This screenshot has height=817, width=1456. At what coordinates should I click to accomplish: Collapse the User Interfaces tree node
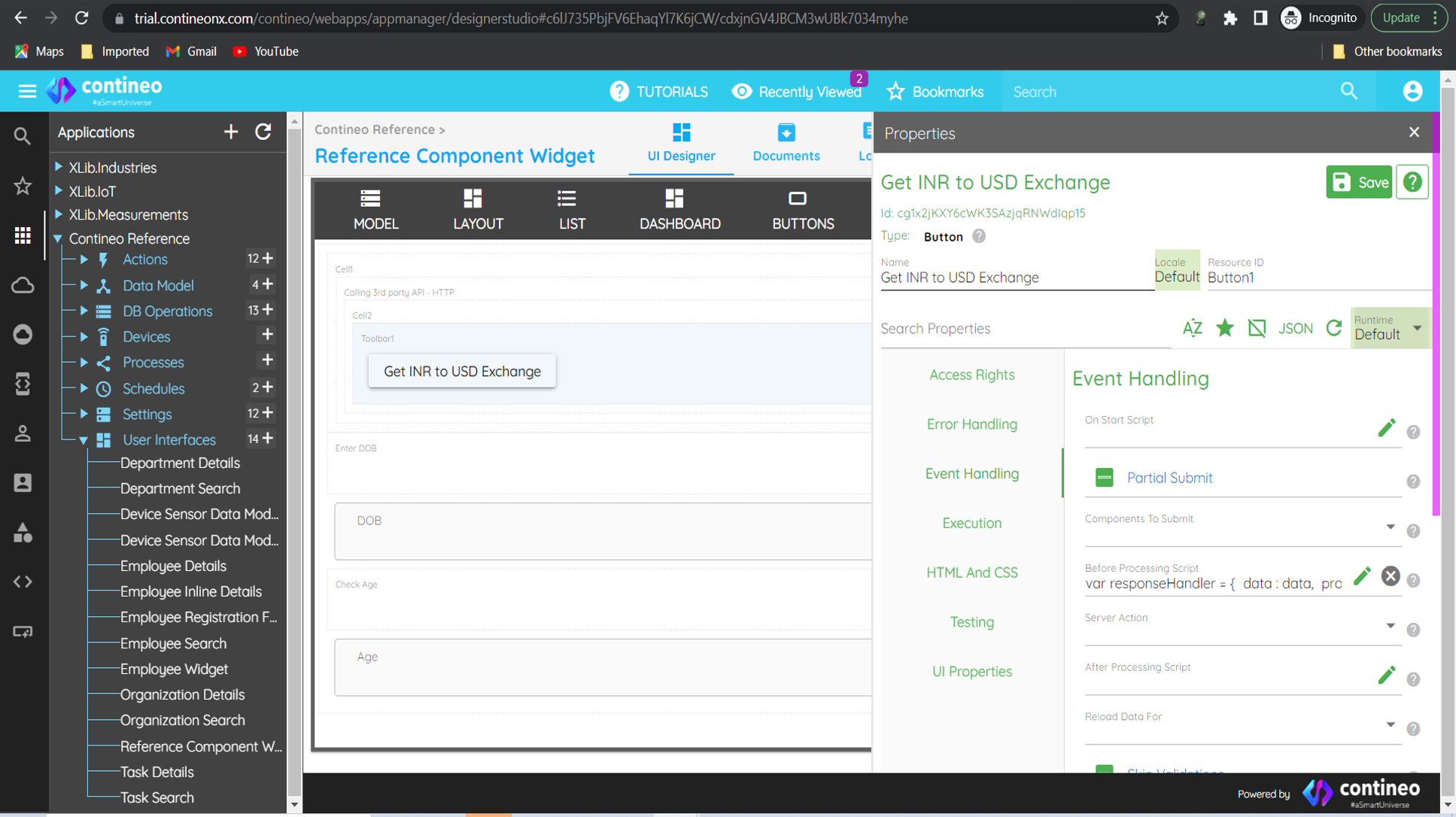tap(84, 440)
